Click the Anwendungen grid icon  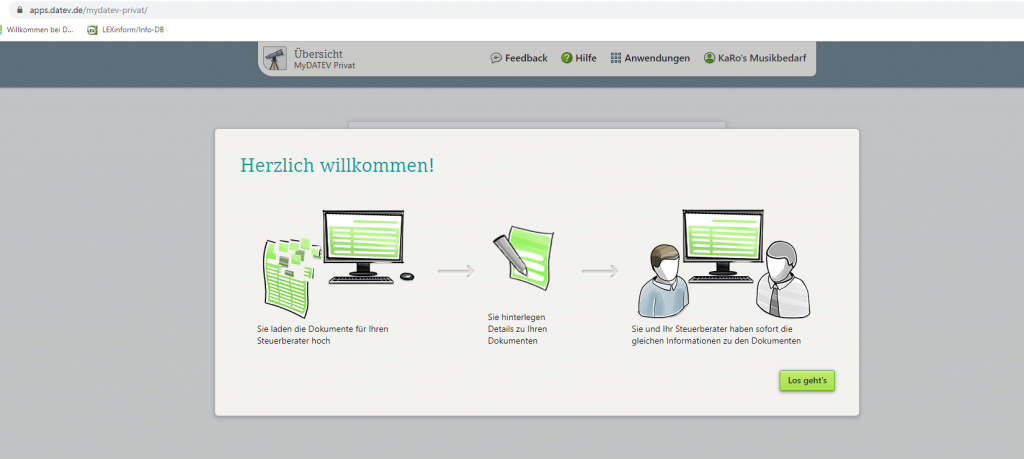(616, 58)
